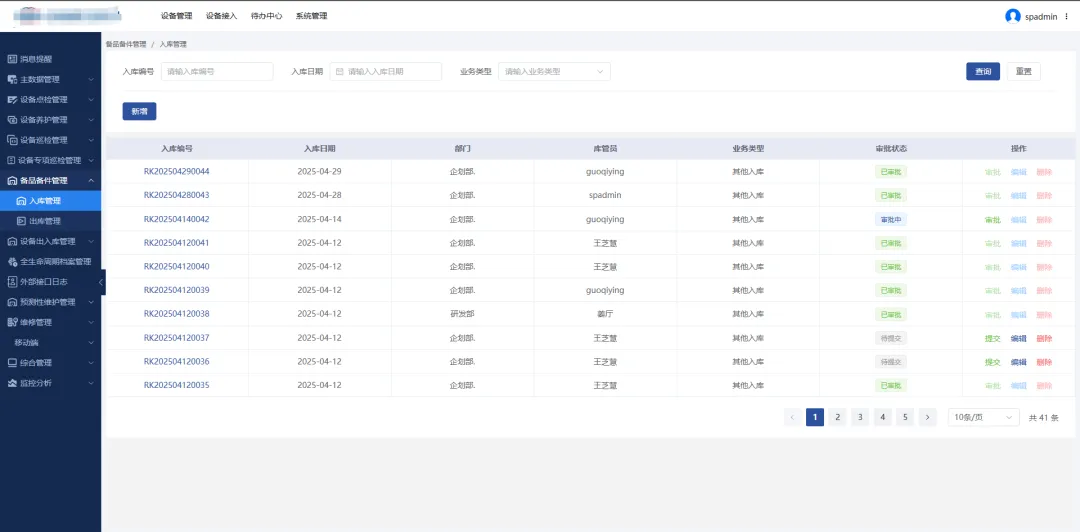Click the 新增 button

pyautogui.click(x=139, y=111)
